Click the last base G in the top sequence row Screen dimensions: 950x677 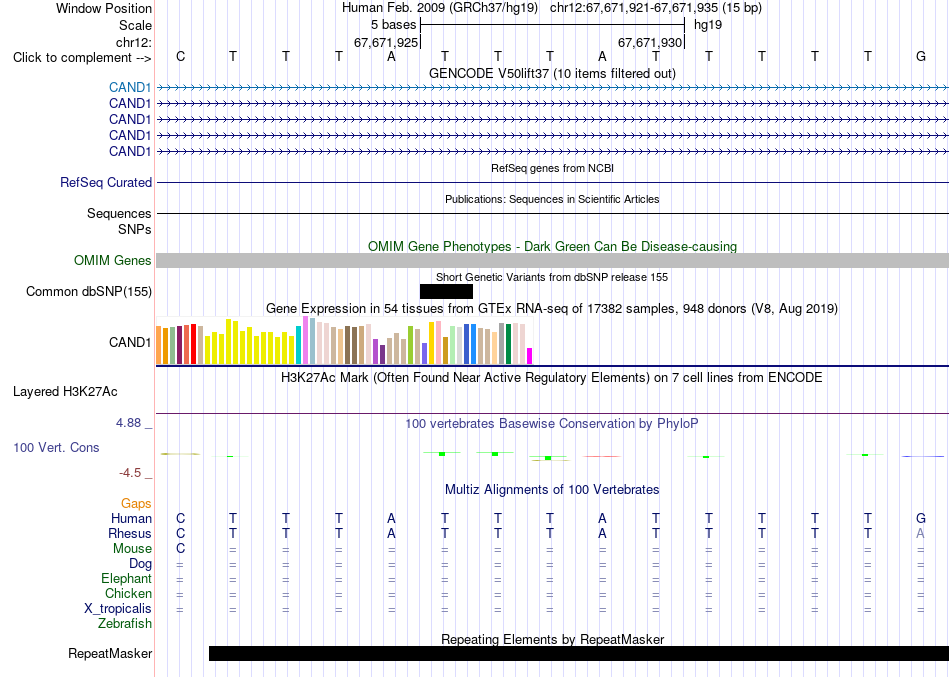click(x=921, y=56)
